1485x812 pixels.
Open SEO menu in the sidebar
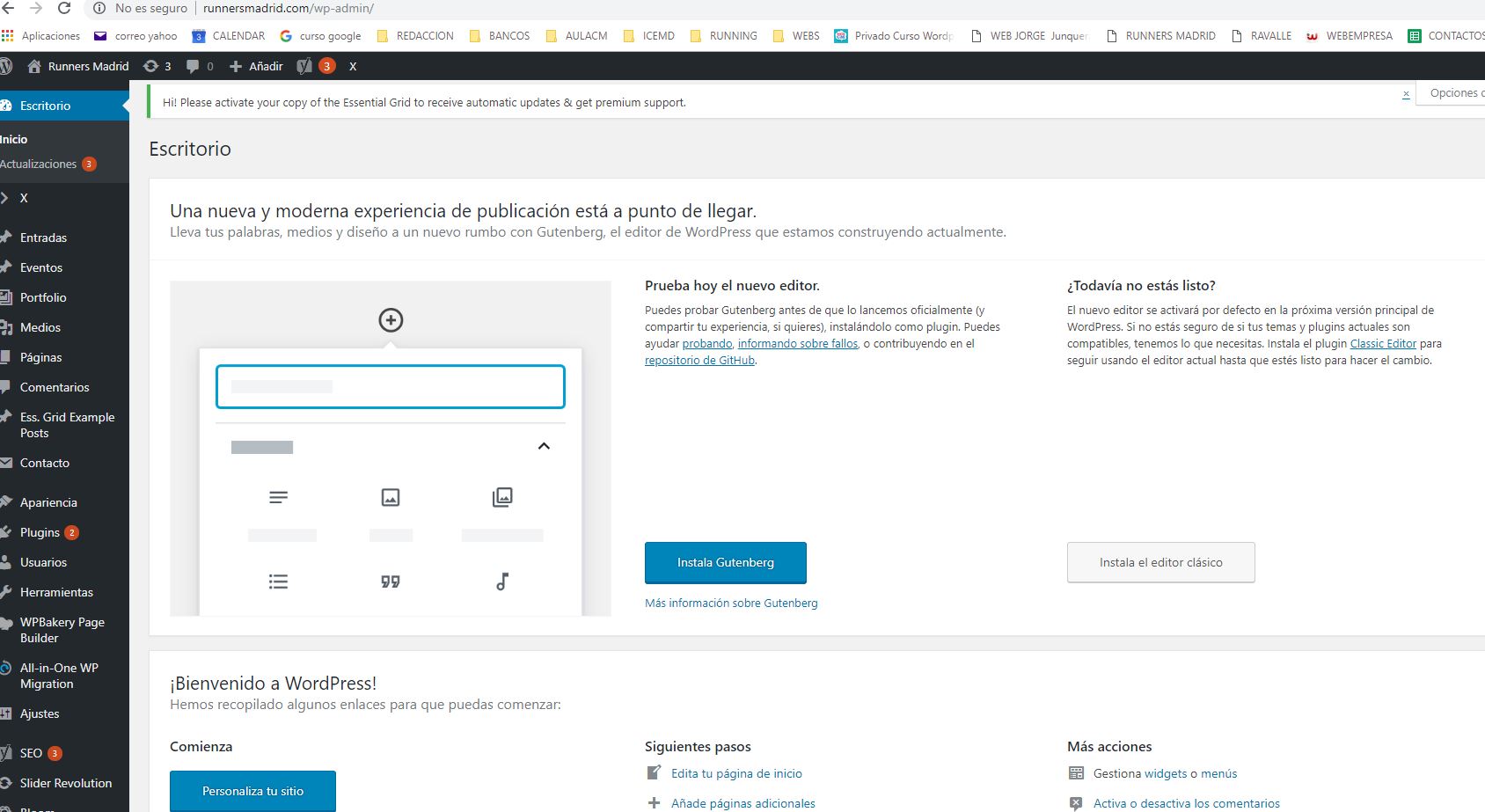coord(64,753)
